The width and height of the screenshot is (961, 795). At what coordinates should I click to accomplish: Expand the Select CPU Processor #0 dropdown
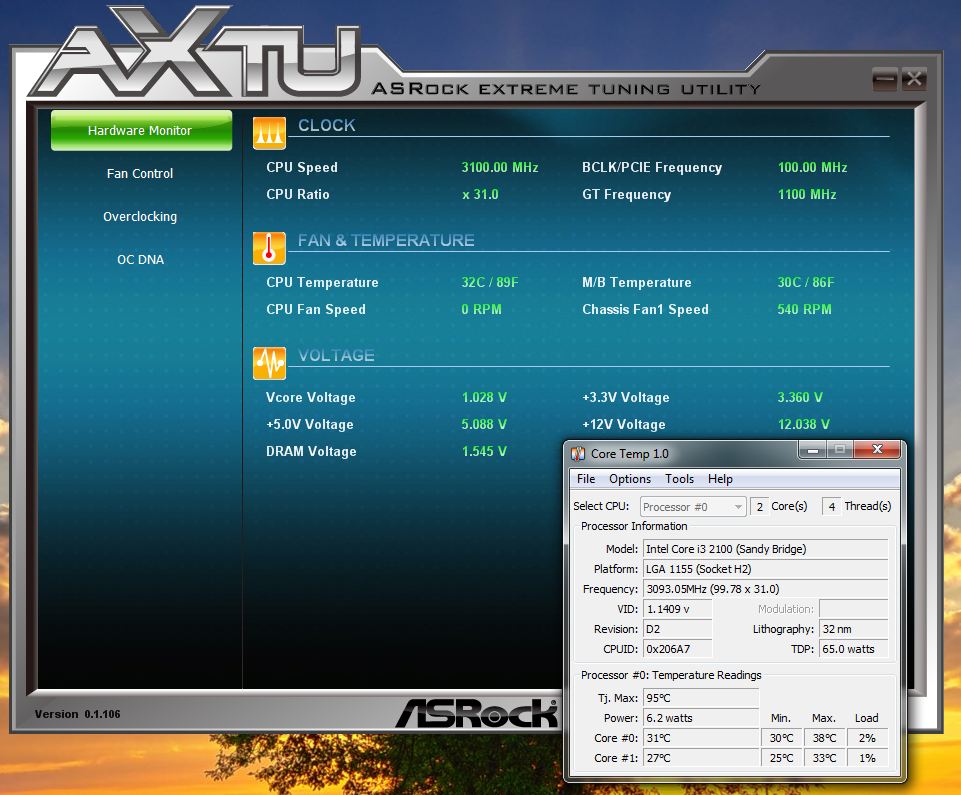point(693,507)
